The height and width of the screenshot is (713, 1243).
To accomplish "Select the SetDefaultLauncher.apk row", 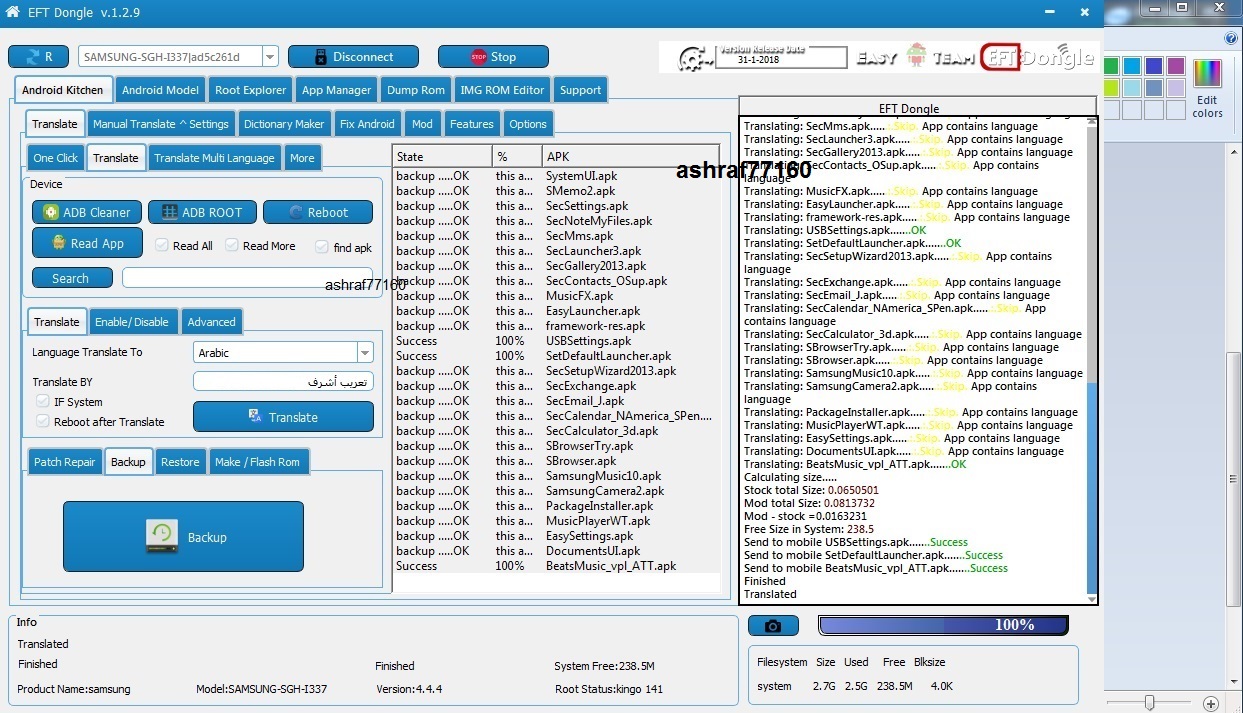I will [x=556, y=356].
